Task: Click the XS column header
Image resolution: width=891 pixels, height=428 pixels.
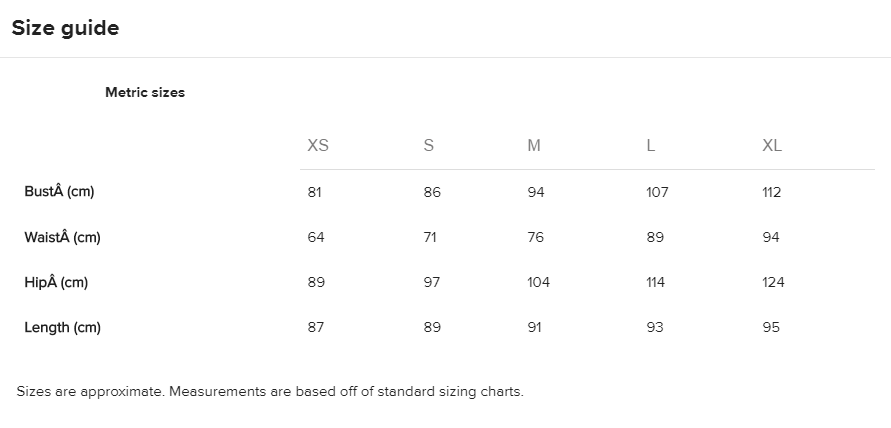Action: [x=318, y=146]
